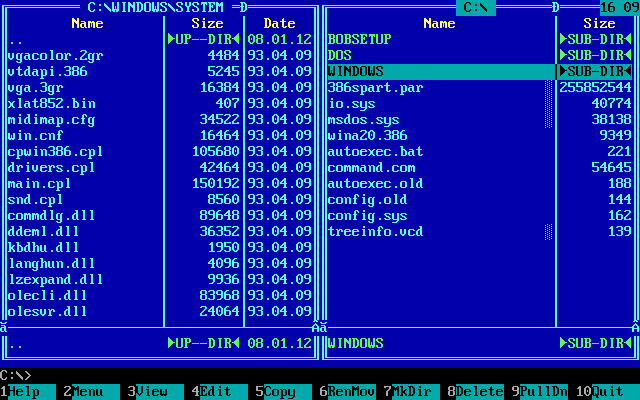The width and height of the screenshot is (640, 400).
Task: Select file ddeml.dll
Action: 160,231
